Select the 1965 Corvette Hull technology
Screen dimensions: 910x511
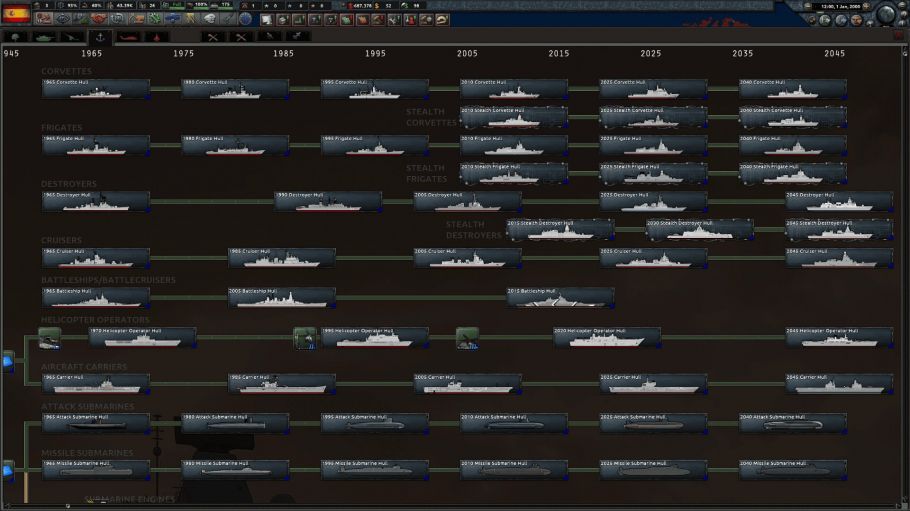point(96,89)
